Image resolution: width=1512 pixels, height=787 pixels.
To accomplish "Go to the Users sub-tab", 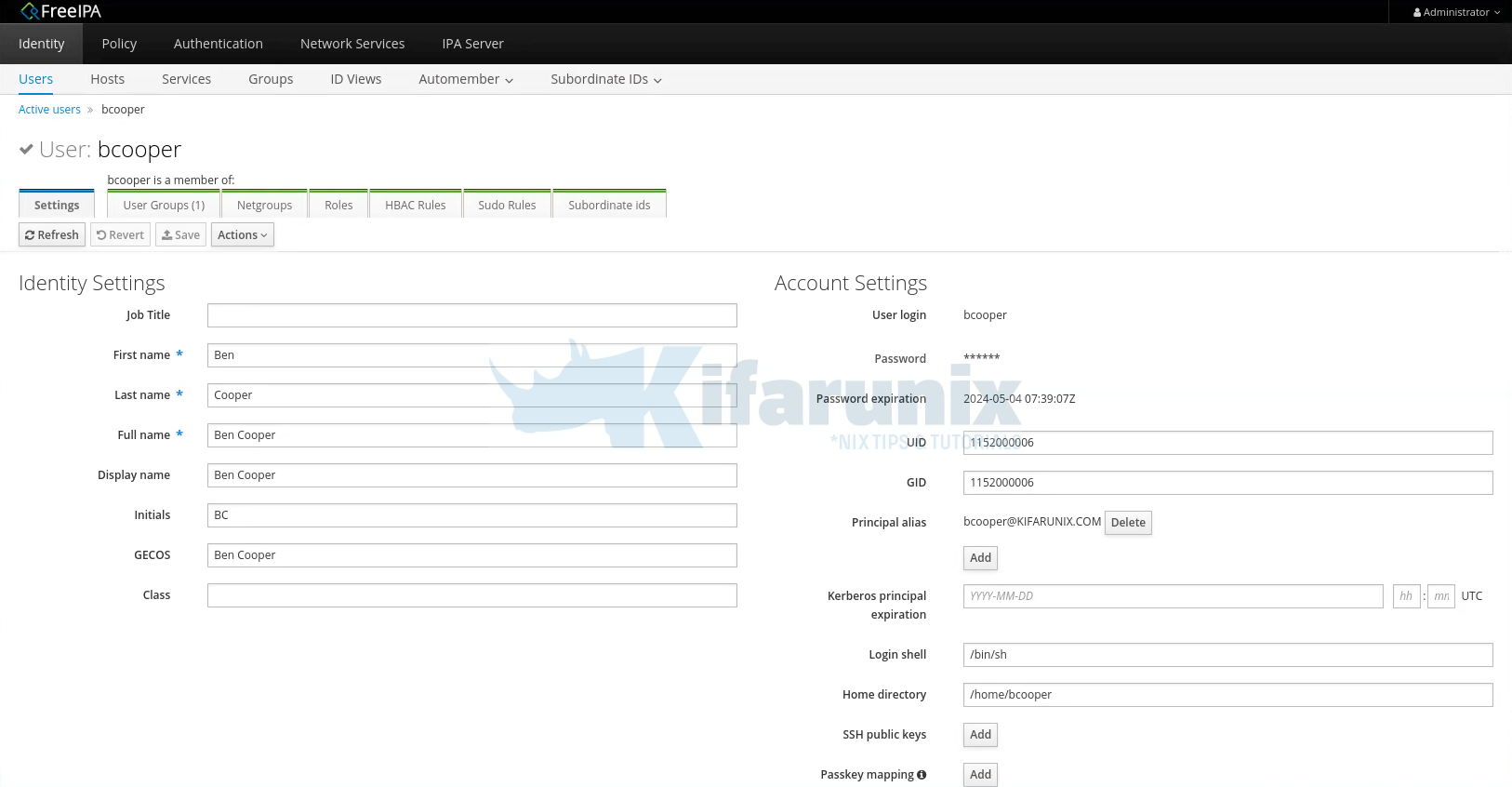I will point(35,79).
